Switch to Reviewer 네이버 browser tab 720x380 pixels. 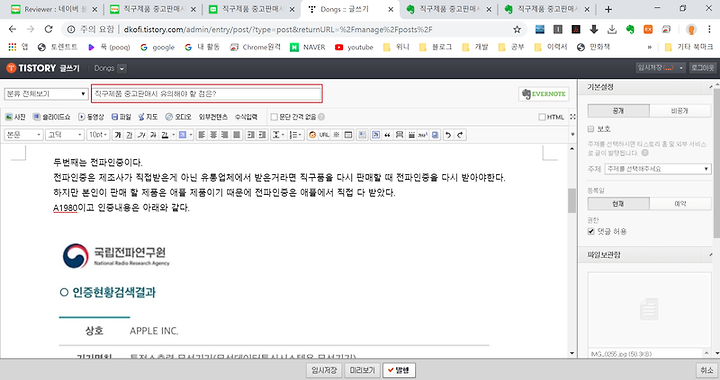coord(54,9)
